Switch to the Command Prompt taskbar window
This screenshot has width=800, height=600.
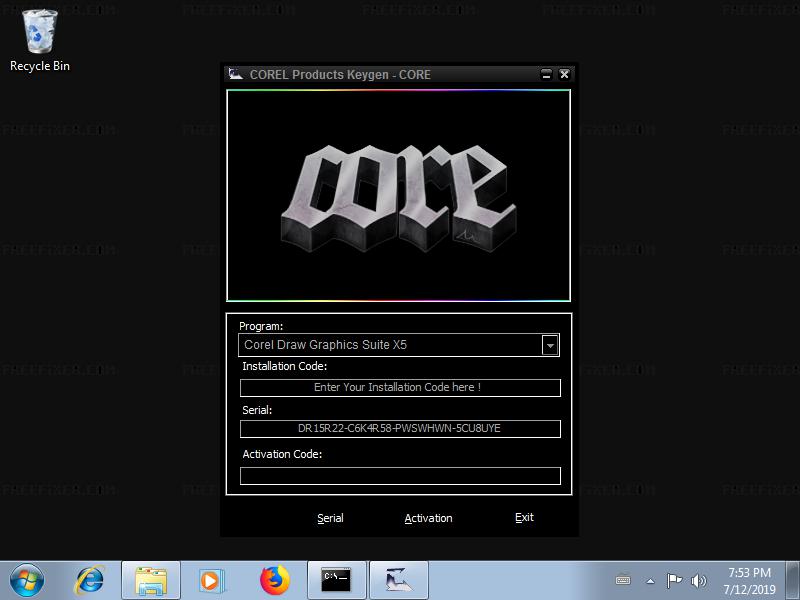(x=336, y=579)
